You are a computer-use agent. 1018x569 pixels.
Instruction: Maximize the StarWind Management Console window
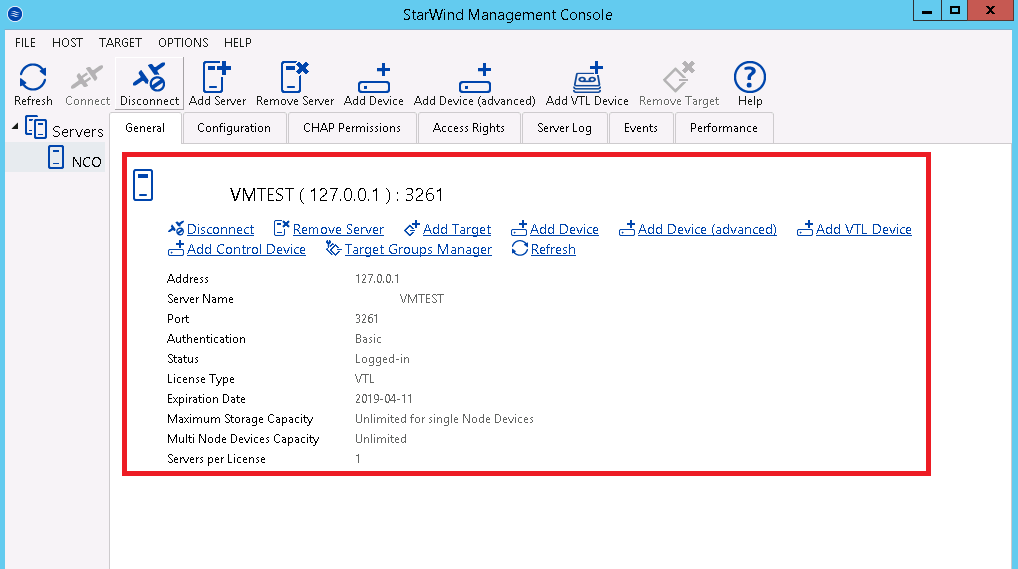coord(954,10)
